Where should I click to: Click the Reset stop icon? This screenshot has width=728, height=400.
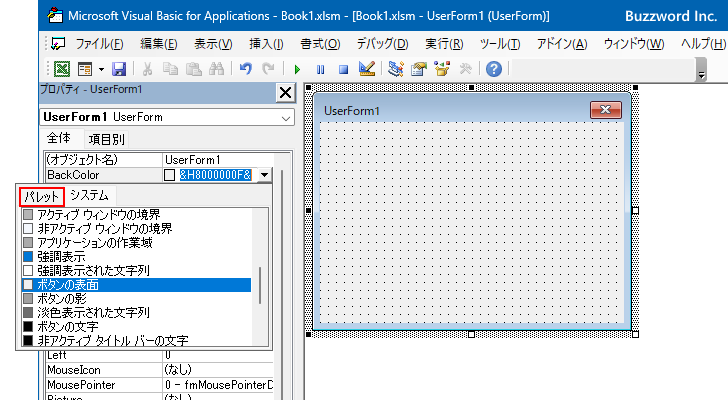[343, 70]
